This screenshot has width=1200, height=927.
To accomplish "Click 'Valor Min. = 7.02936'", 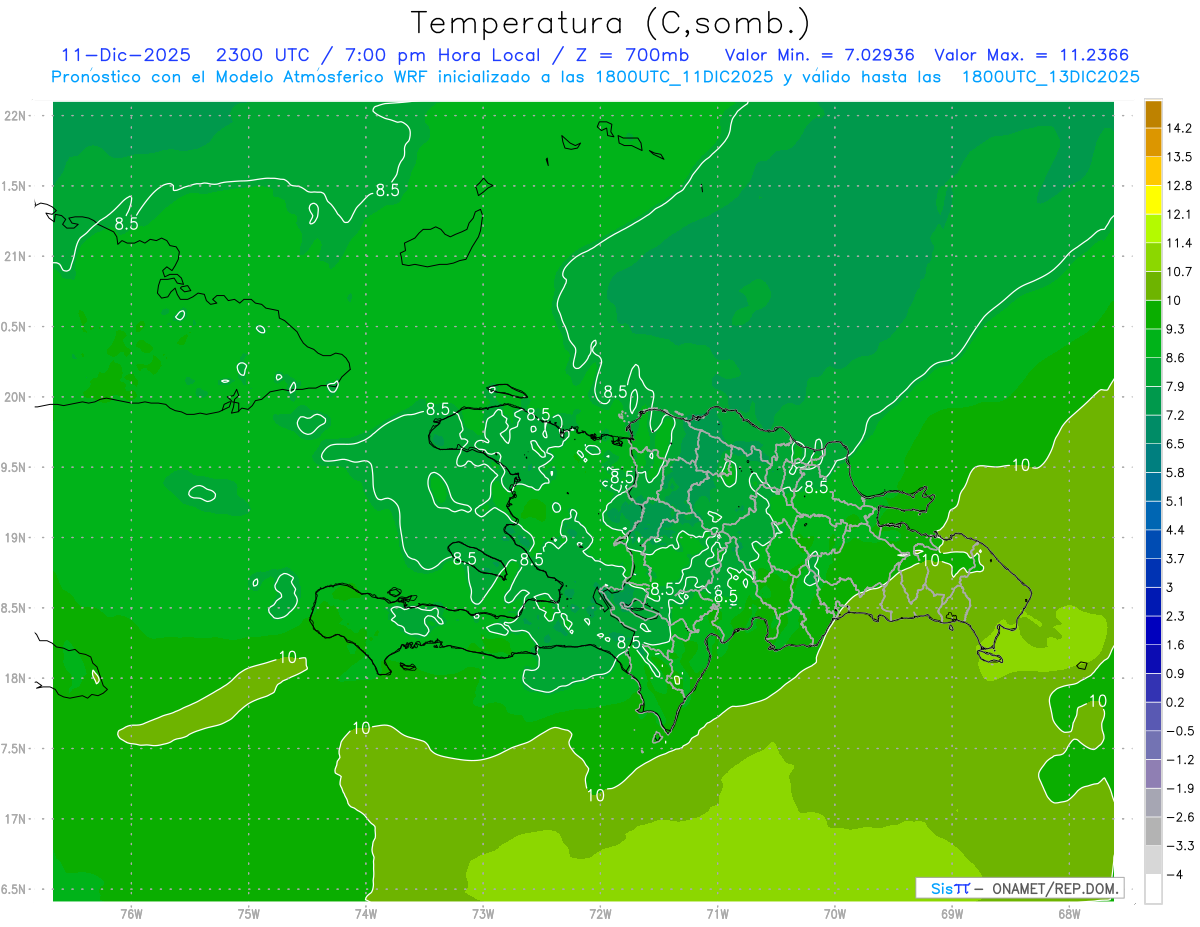I will 820,55.
